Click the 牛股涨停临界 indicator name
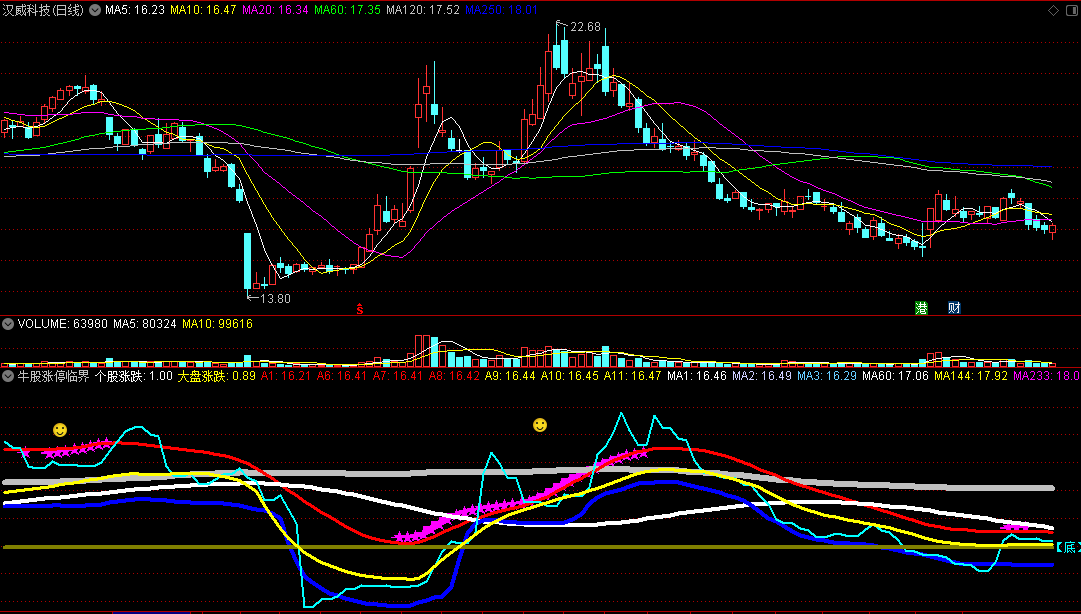The height and width of the screenshot is (614, 1081). [54, 376]
